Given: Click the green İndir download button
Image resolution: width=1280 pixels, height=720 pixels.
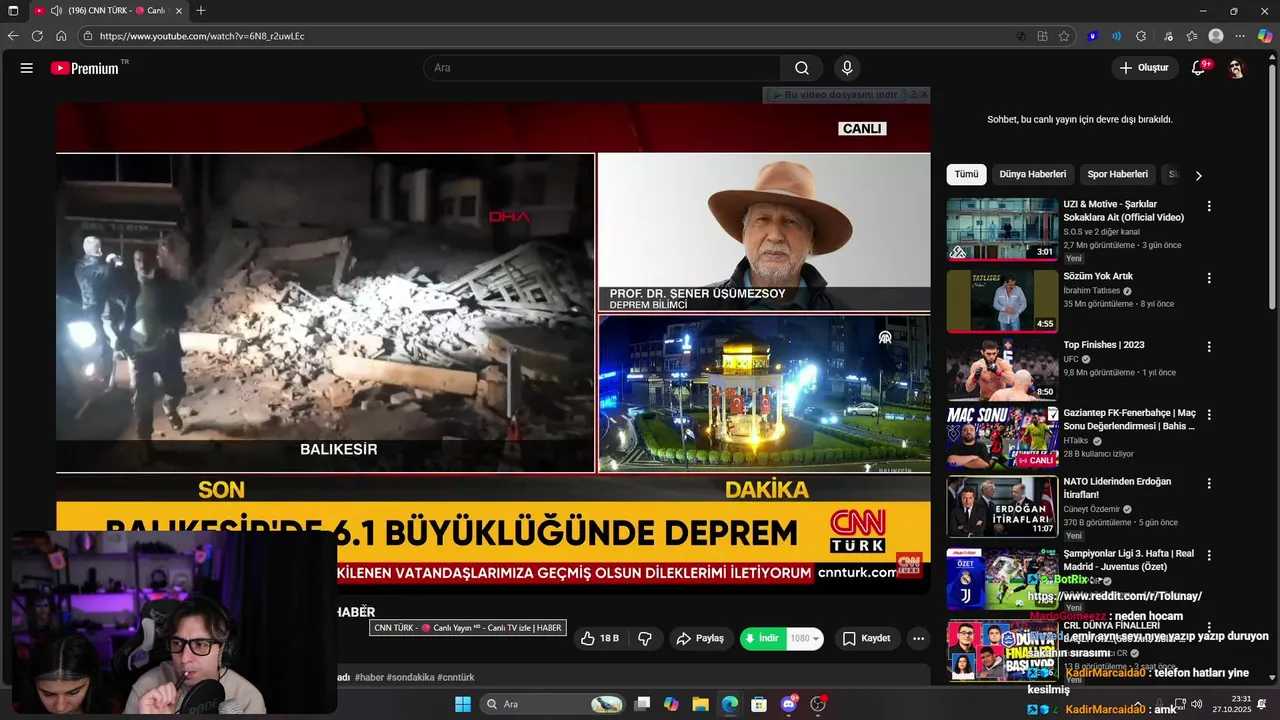Looking at the screenshot, I should pos(763,638).
